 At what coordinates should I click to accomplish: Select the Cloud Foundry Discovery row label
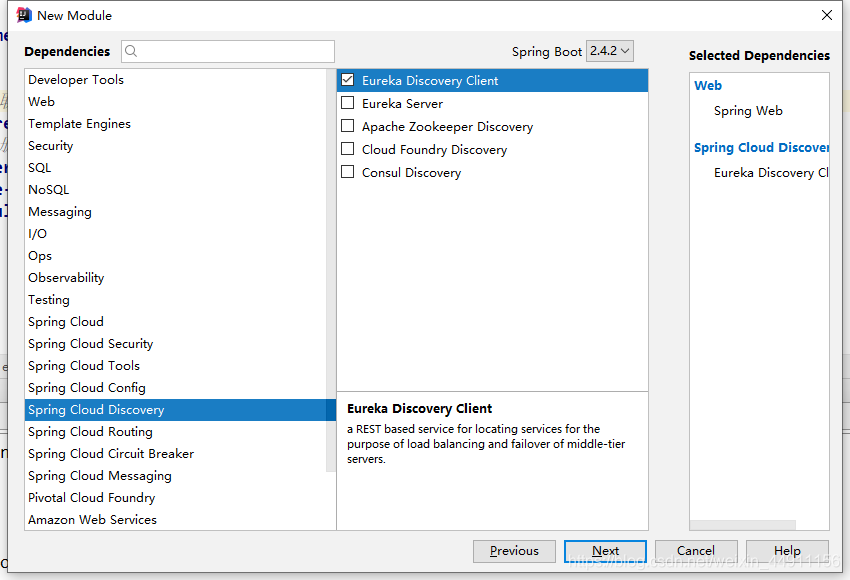[434, 150]
